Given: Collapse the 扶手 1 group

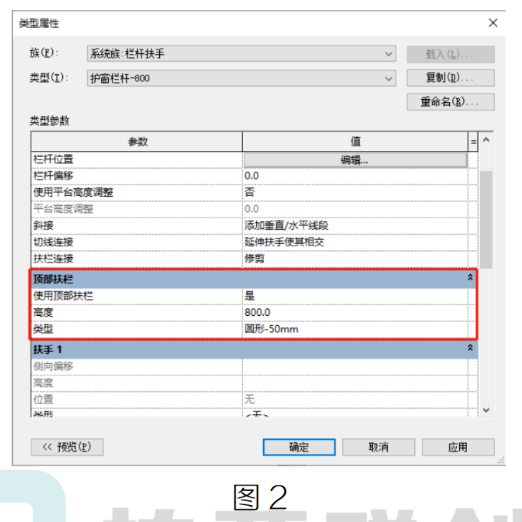Looking at the screenshot, I should [470, 348].
